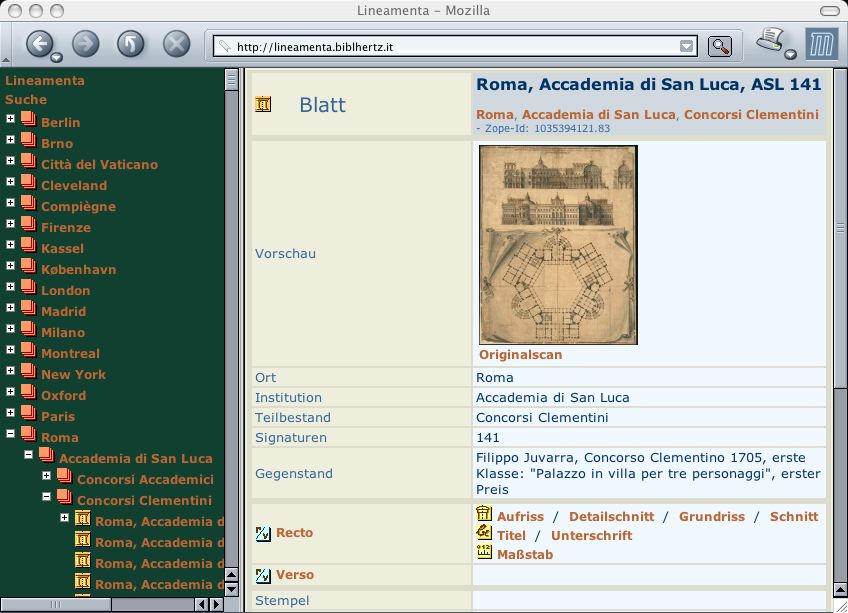Select New York in the location tree
848x613 pixels.
click(x=73, y=374)
